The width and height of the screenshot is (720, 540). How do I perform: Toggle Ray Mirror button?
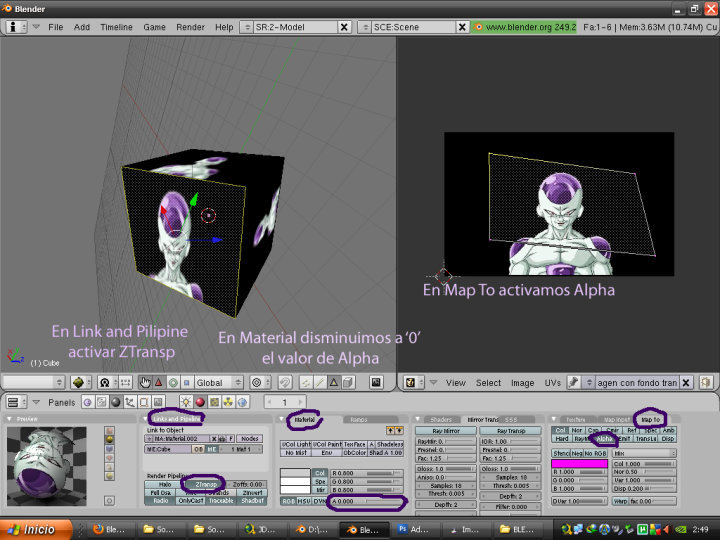coord(445,431)
